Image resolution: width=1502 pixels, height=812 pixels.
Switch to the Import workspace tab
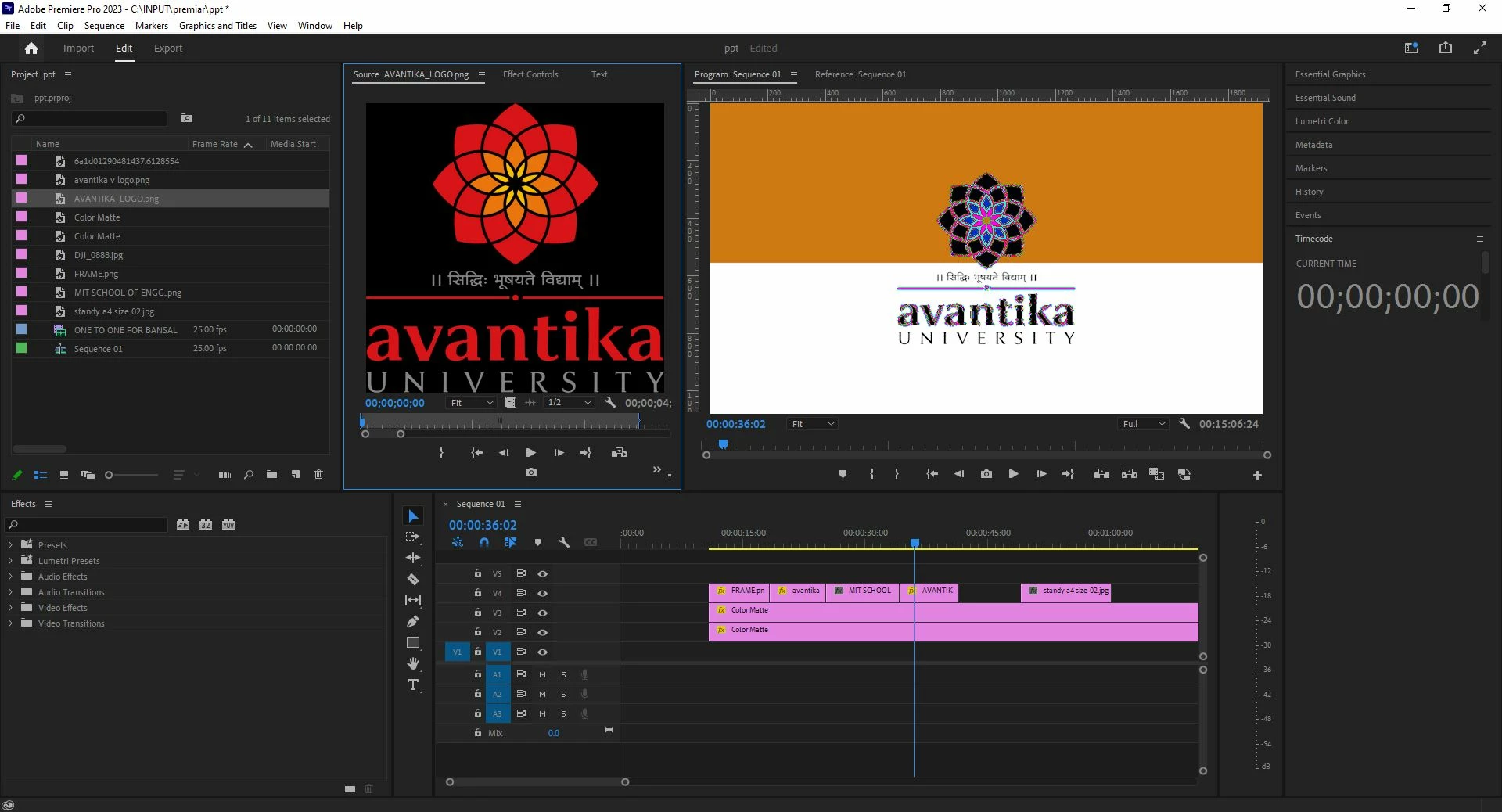tap(78, 49)
